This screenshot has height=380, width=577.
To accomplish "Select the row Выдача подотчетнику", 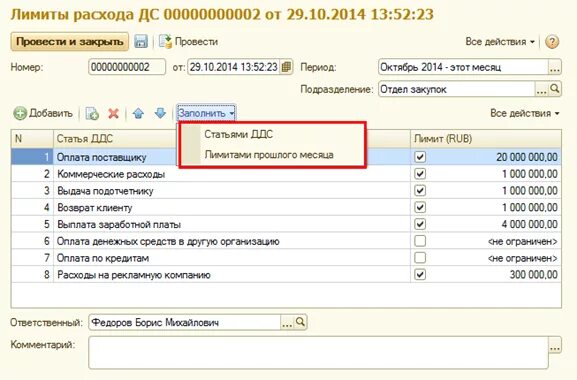I will pyautogui.click(x=286, y=191).
